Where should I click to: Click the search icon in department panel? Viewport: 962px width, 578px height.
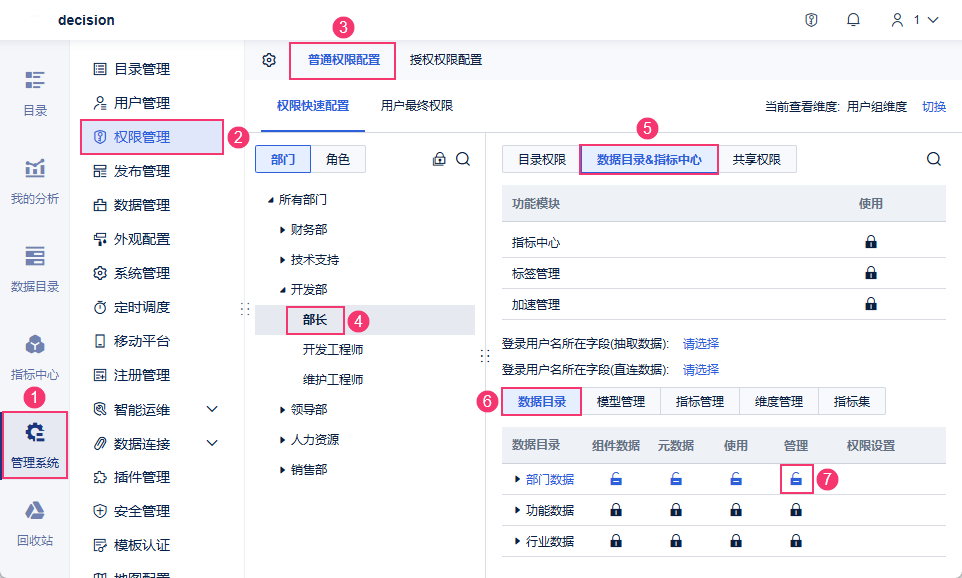pos(463,159)
